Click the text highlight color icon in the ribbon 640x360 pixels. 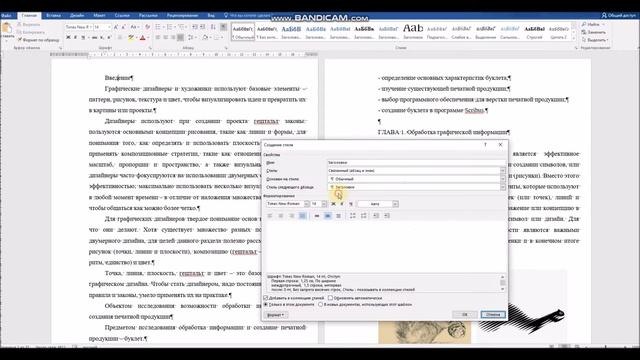(131, 38)
